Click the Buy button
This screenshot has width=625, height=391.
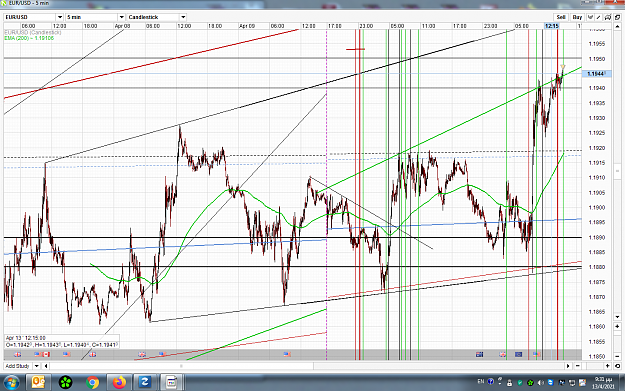point(577,17)
